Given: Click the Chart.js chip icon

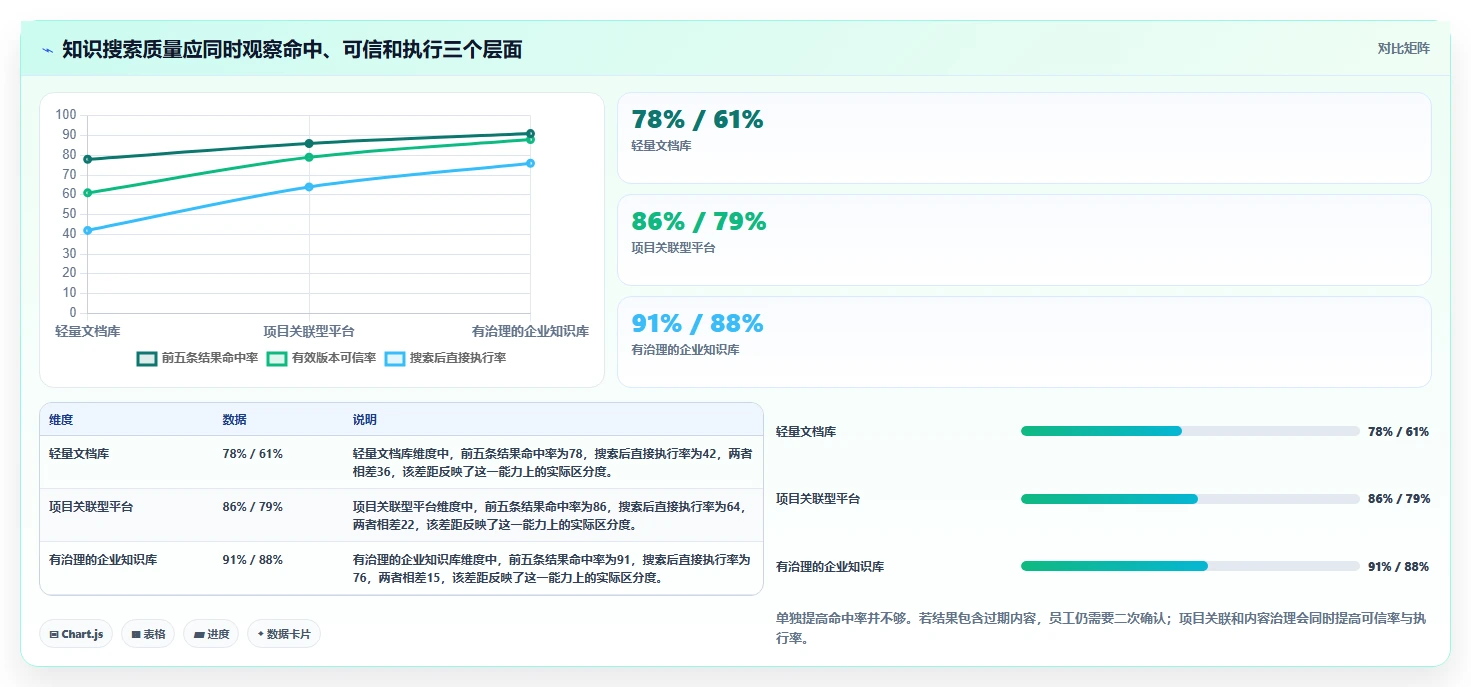Looking at the screenshot, I should [53, 634].
